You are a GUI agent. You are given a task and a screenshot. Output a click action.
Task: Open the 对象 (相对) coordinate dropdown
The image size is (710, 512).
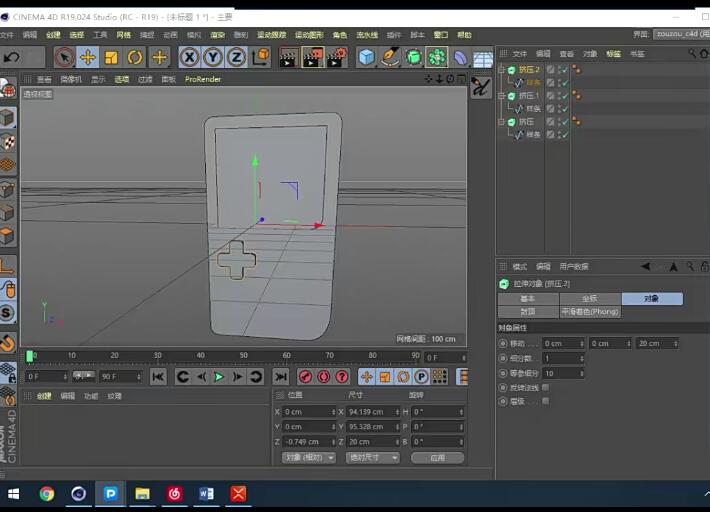(x=309, y=458)
